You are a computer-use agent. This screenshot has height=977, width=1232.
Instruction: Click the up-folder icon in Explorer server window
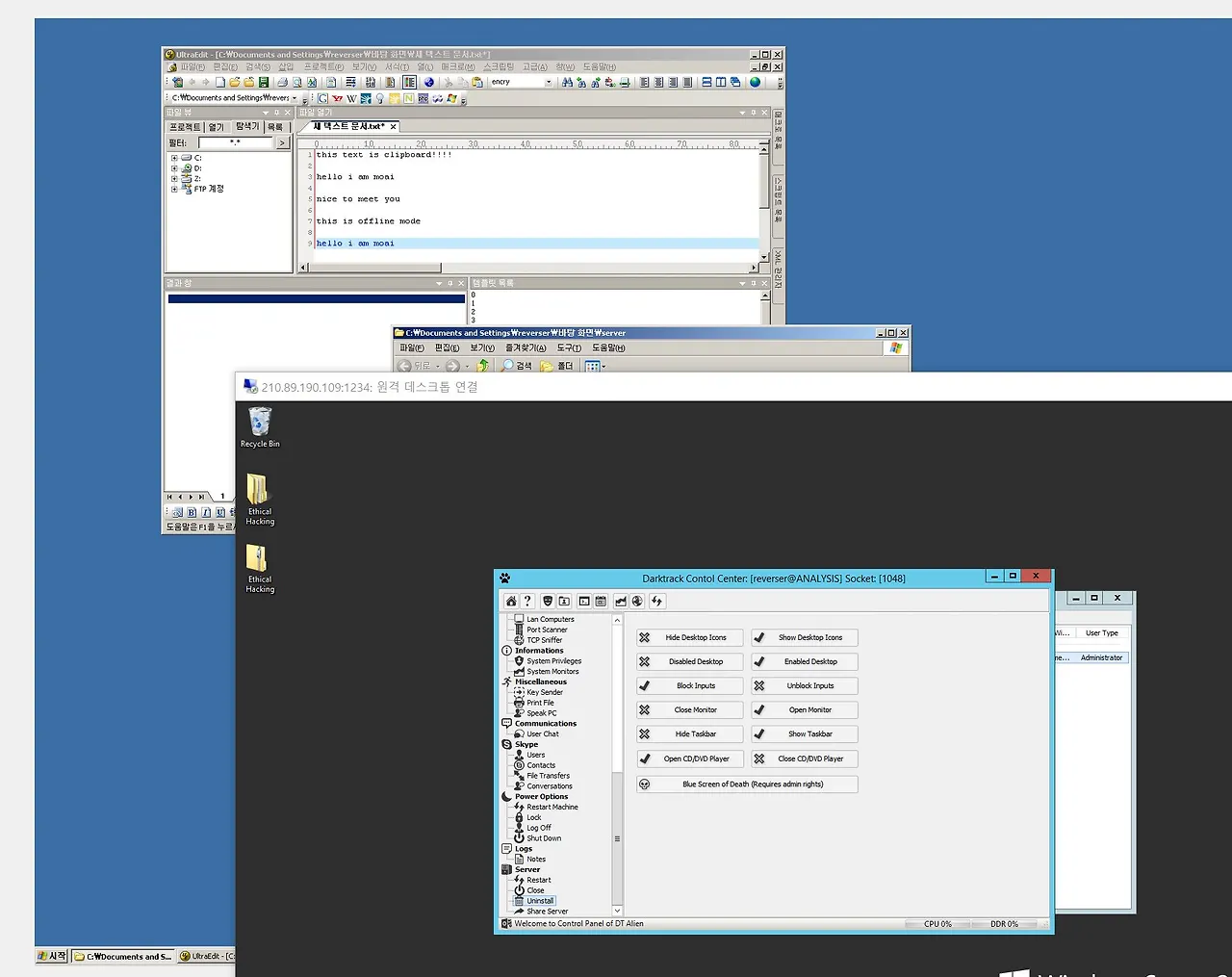(x=483, y=366)
